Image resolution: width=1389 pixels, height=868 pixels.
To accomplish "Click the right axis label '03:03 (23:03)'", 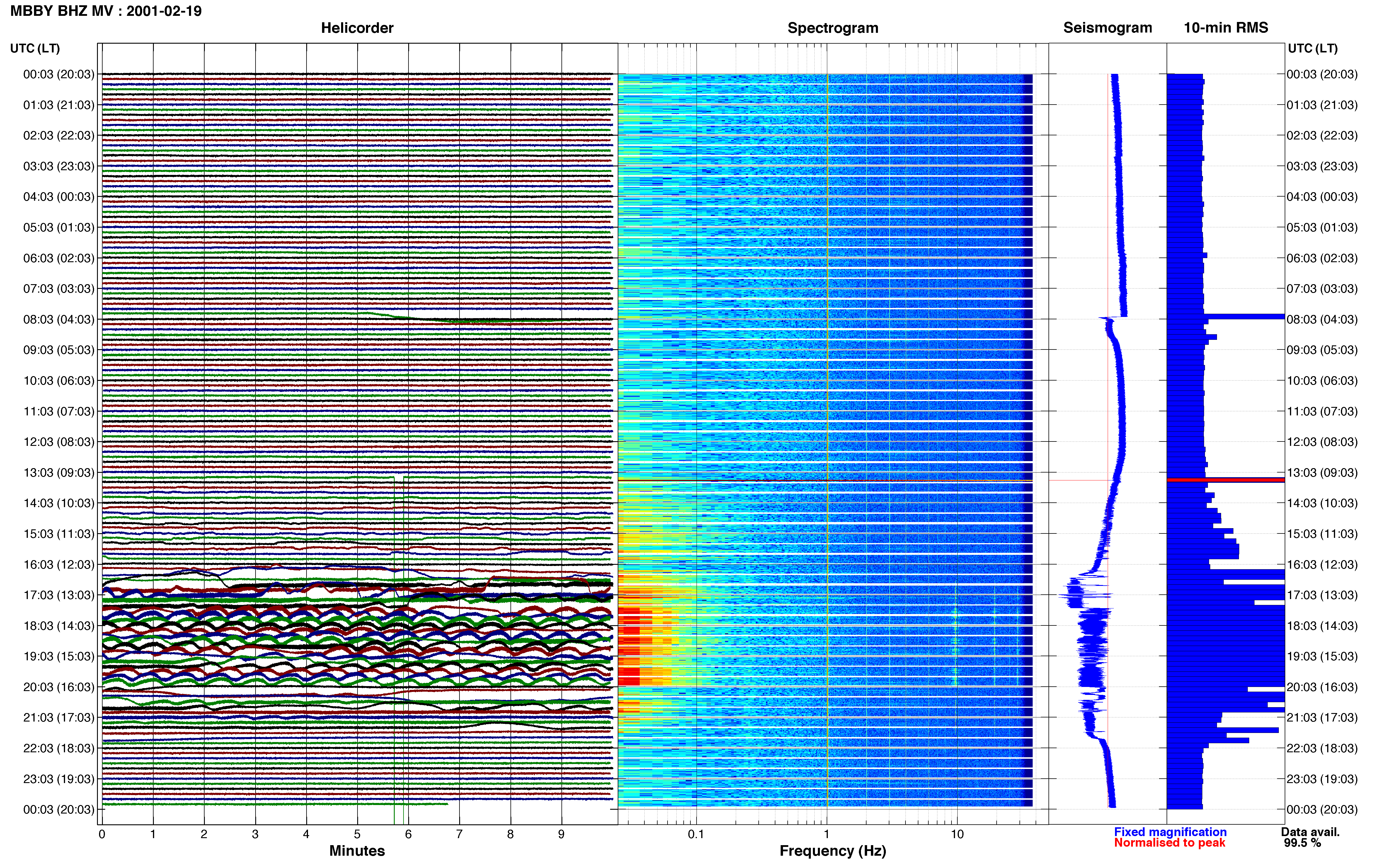I will 1322,166.
